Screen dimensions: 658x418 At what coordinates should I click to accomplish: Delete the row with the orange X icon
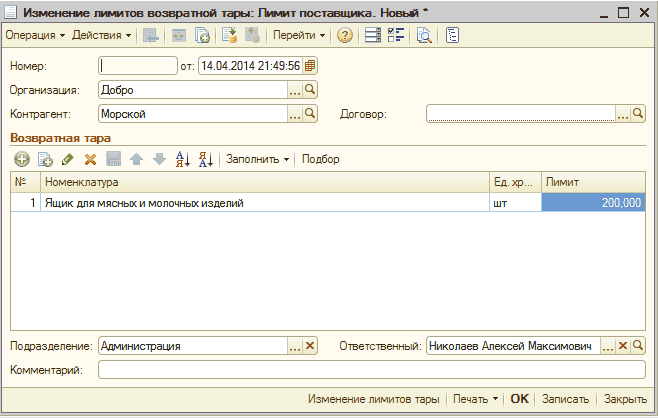pos(90,159)
